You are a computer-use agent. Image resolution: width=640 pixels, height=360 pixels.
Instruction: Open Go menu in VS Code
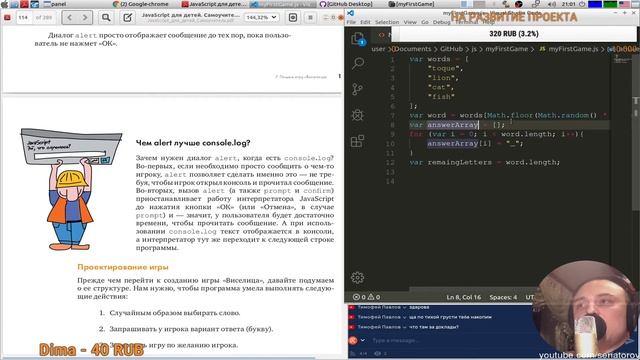[x=424, y=22]
